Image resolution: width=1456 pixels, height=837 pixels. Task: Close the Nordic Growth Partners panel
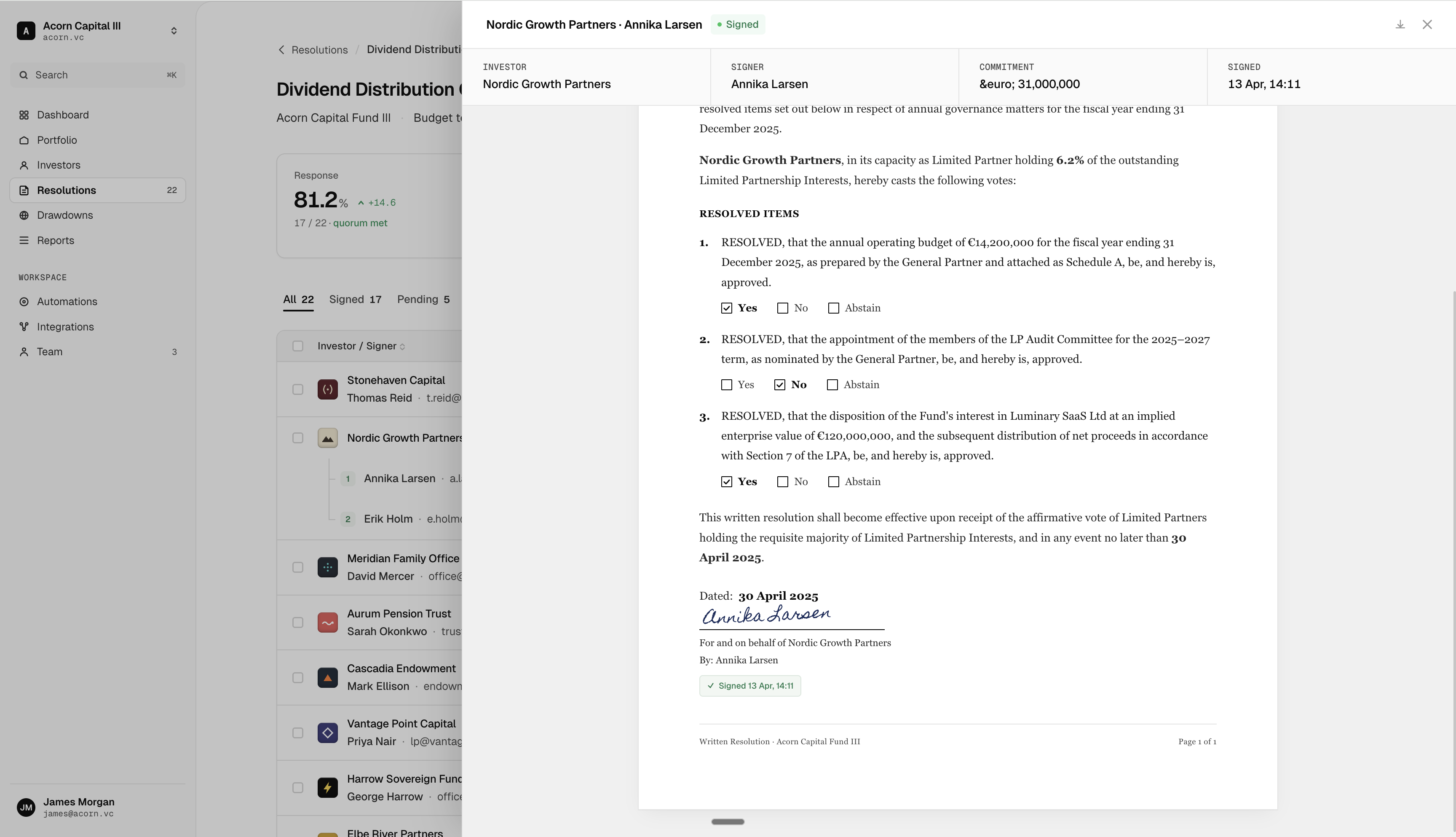point(1427,24)
